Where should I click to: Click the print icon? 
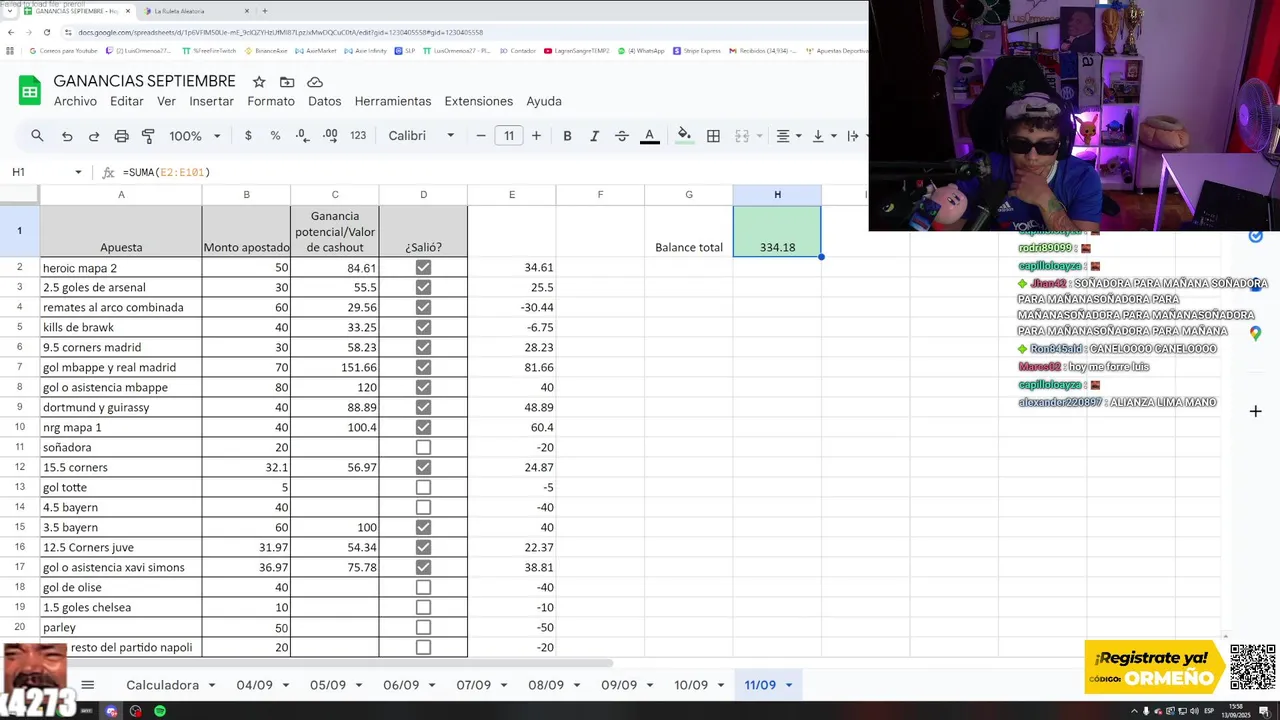(121, 136)
